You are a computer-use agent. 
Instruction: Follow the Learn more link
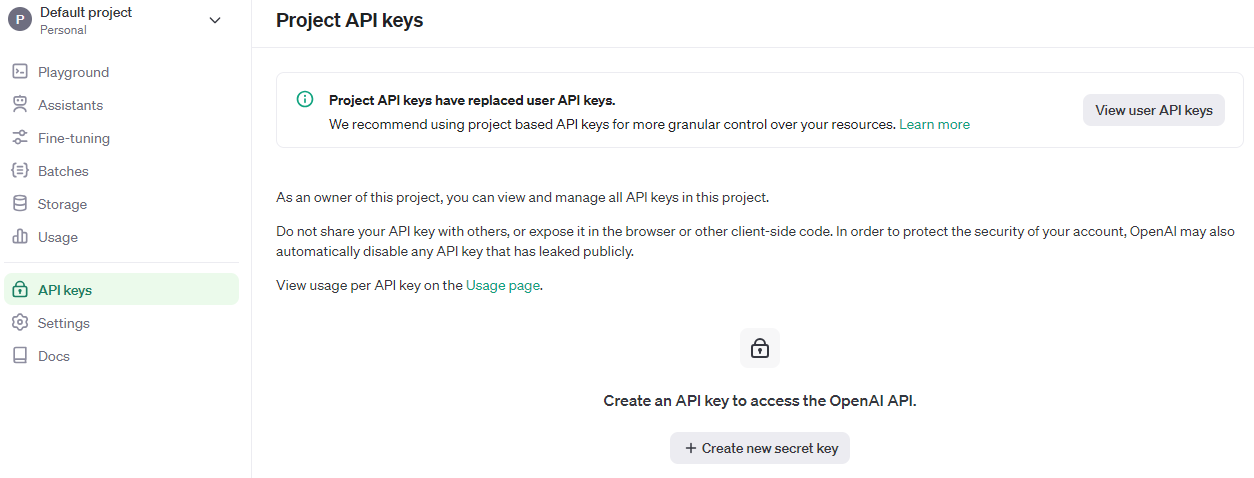(x=934, y=125)
